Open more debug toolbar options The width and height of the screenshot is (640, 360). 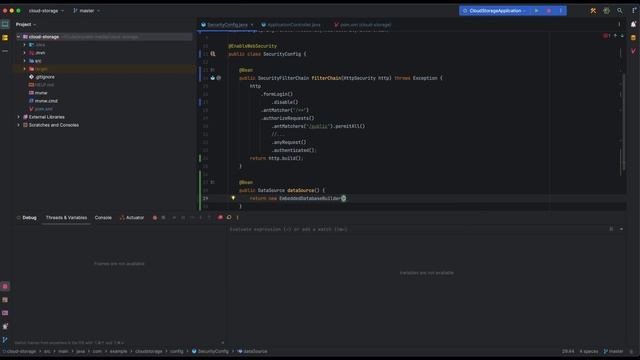(238, 218)
